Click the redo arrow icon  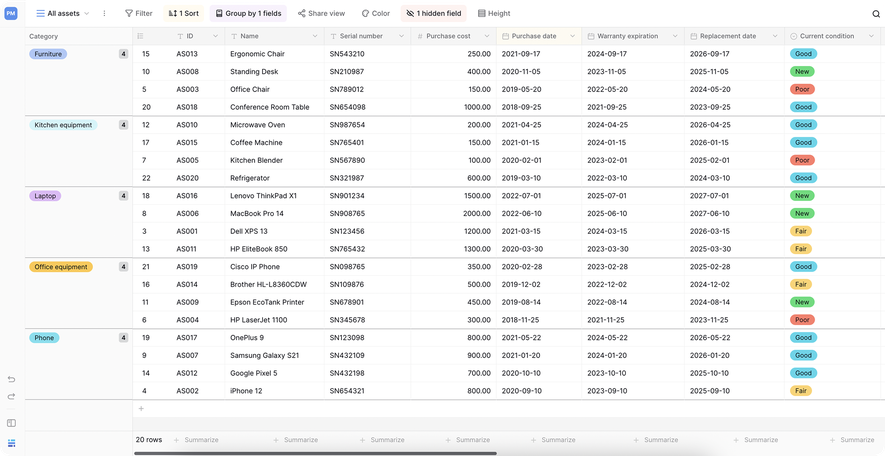coord(11,397)
